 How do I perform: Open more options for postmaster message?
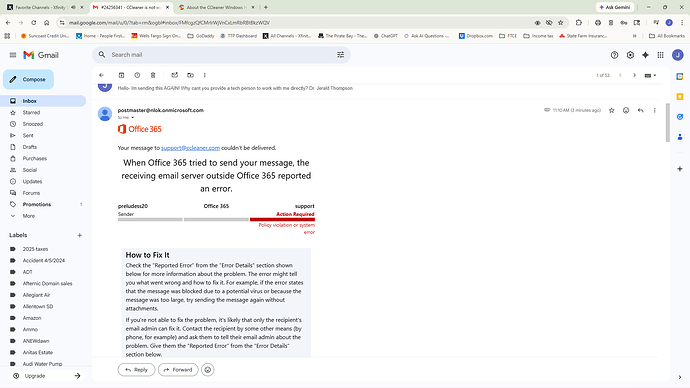click(654, 110)
